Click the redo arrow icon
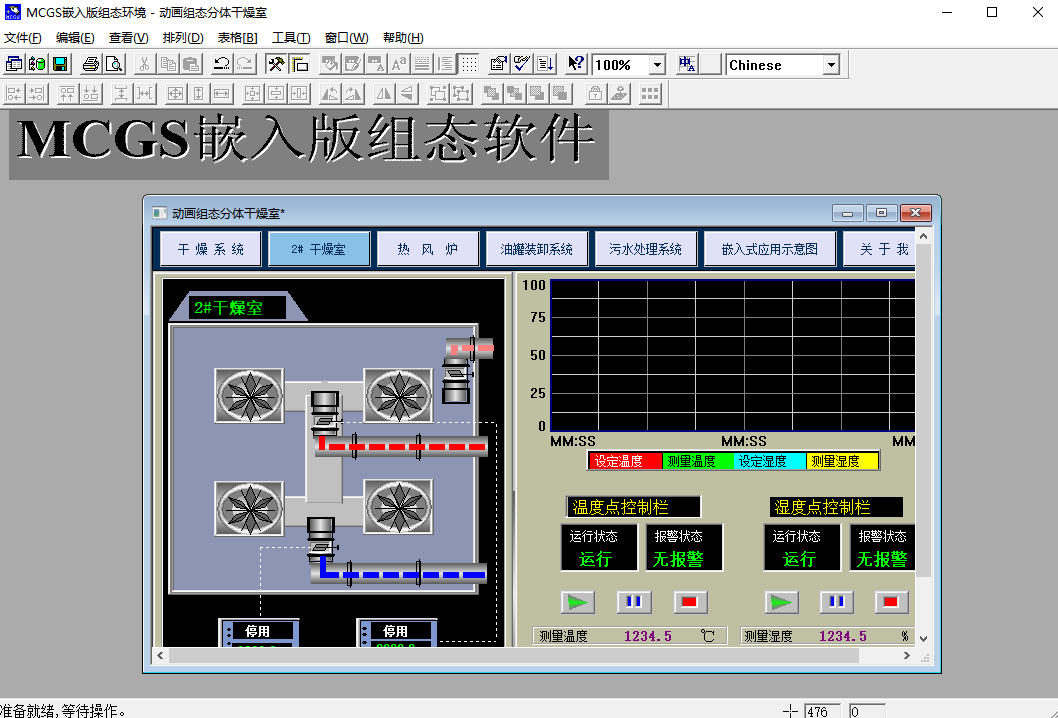 (244, 64)
